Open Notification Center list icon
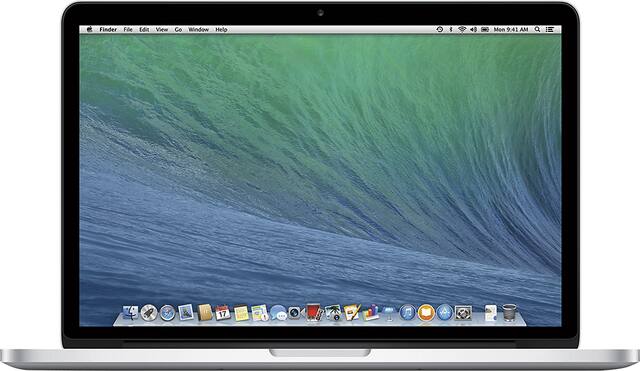The width and height of the screenshot is (640, 371). pos(550,29)
